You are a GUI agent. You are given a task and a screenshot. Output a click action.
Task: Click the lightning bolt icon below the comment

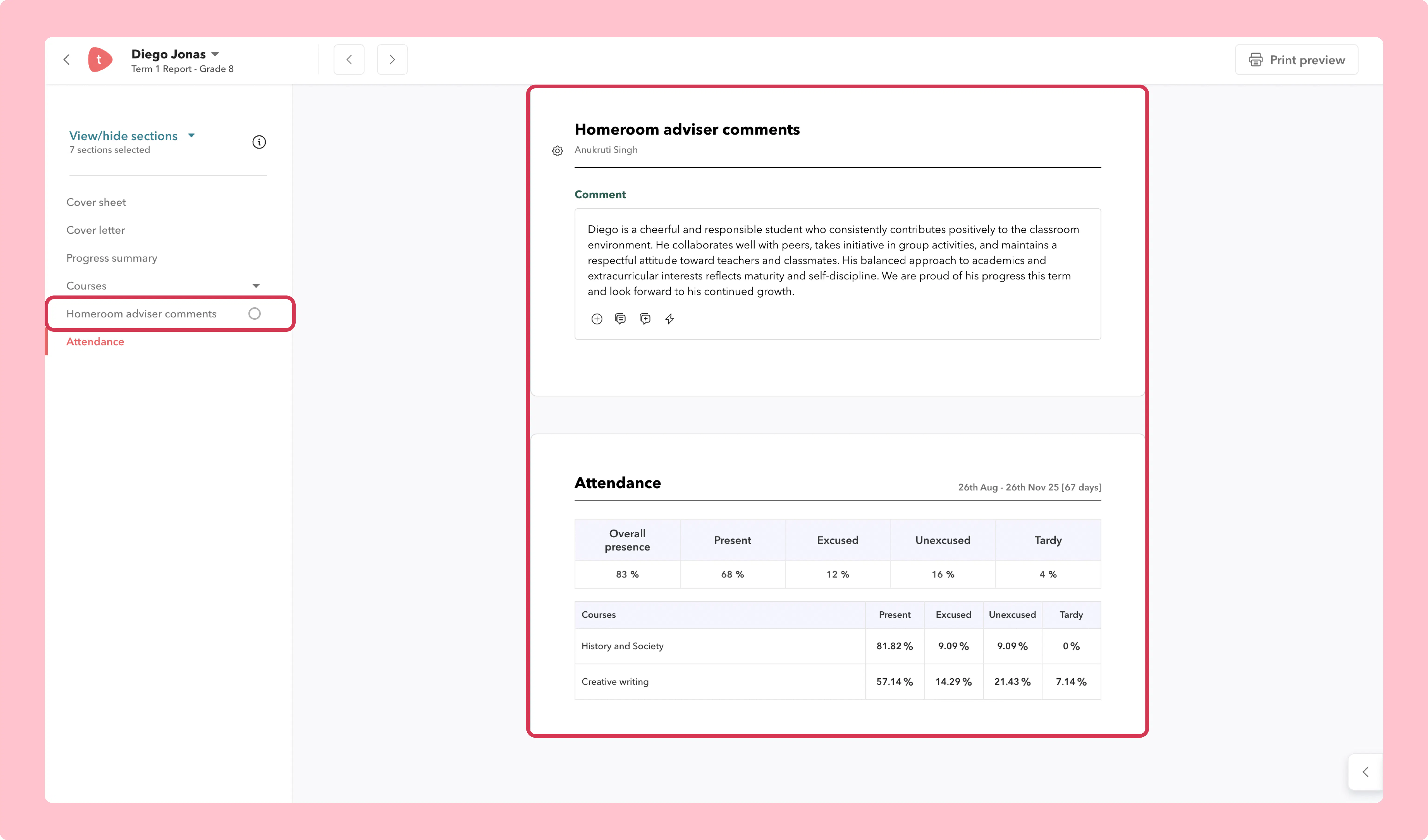click(x=670, y=319)
